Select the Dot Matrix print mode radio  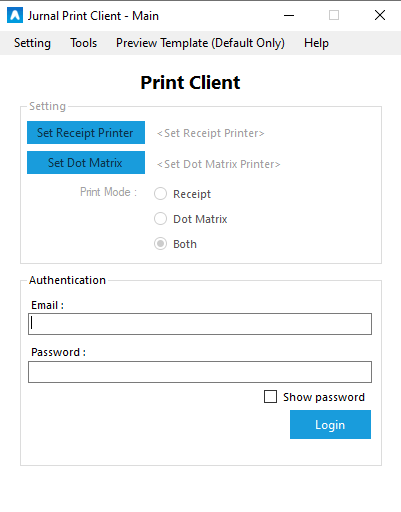(160, 219)
